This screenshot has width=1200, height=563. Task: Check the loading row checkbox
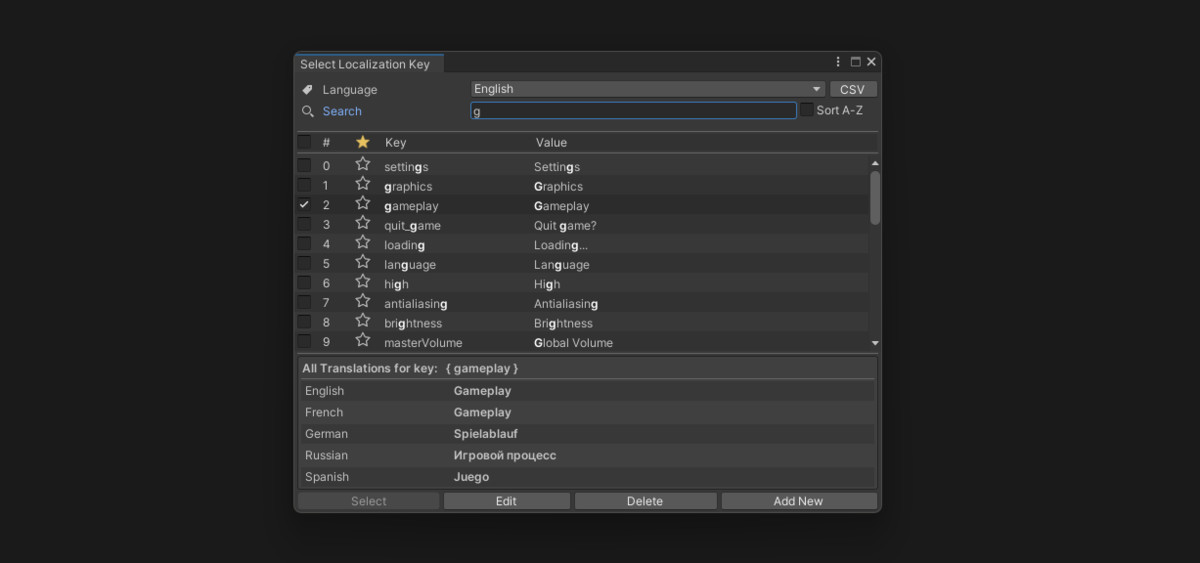coord(304,244)
